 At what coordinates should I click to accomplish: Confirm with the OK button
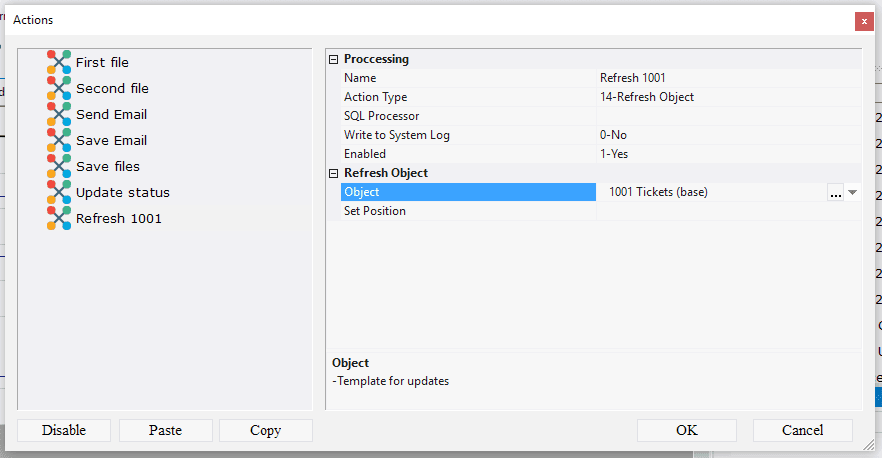pos(686,430)
